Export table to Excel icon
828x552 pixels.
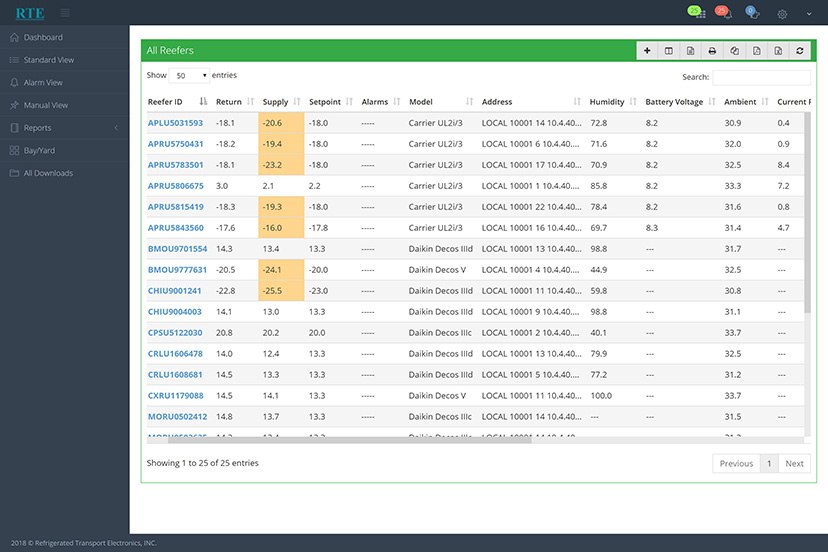pos(778,51)
